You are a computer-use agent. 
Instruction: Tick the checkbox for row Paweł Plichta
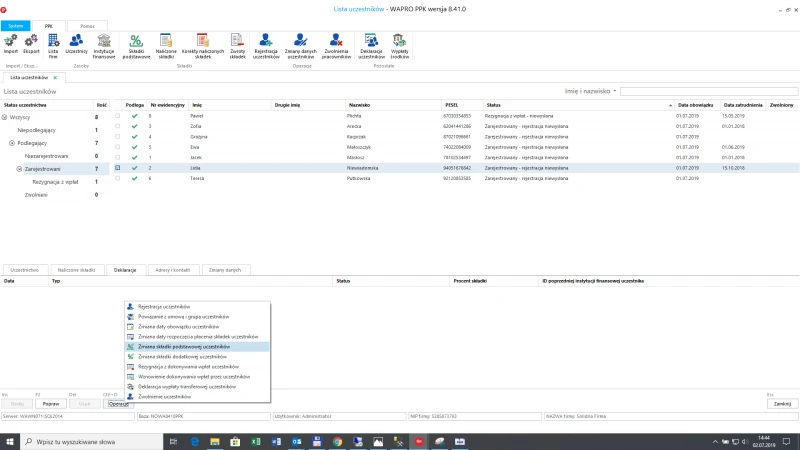[117, 116]
